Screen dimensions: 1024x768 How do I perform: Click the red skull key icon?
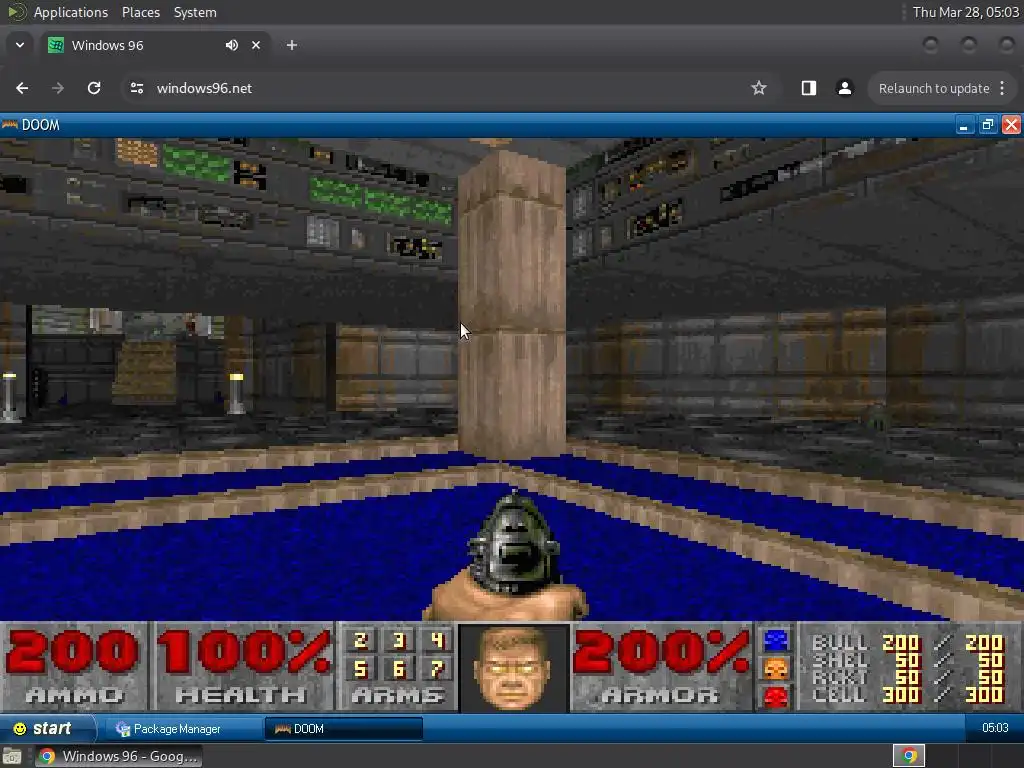(776, 697)
